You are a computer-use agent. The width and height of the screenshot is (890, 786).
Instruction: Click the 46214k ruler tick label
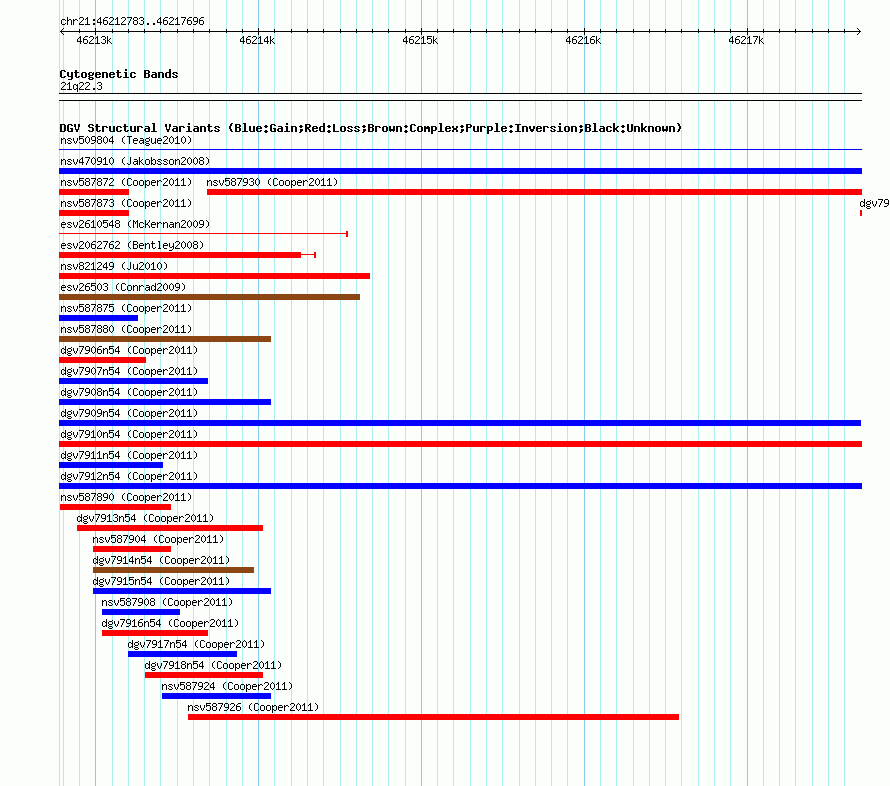pos(257,40)
